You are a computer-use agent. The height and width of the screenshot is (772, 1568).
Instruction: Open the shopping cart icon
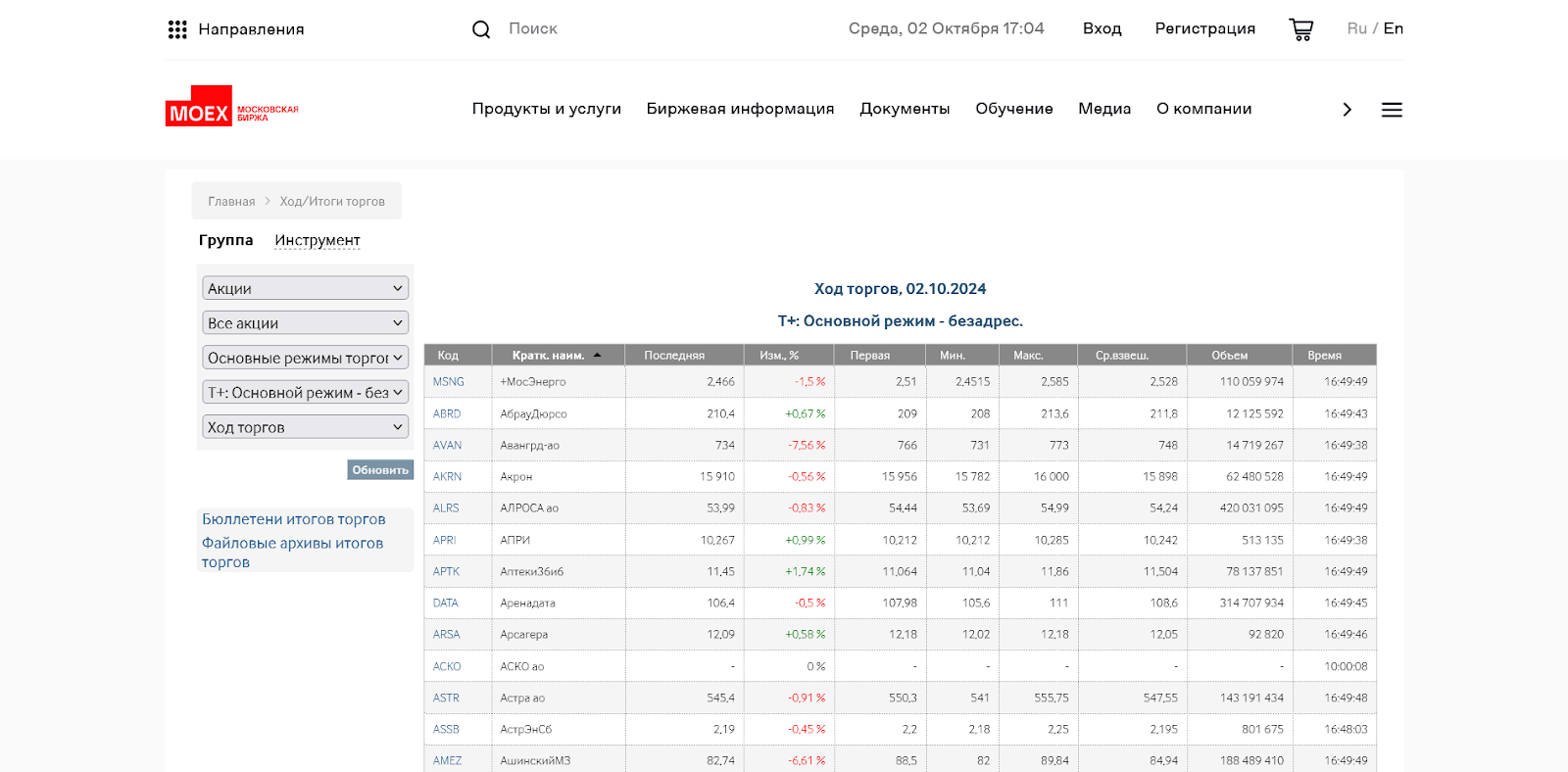click(x=1301, y=29)
